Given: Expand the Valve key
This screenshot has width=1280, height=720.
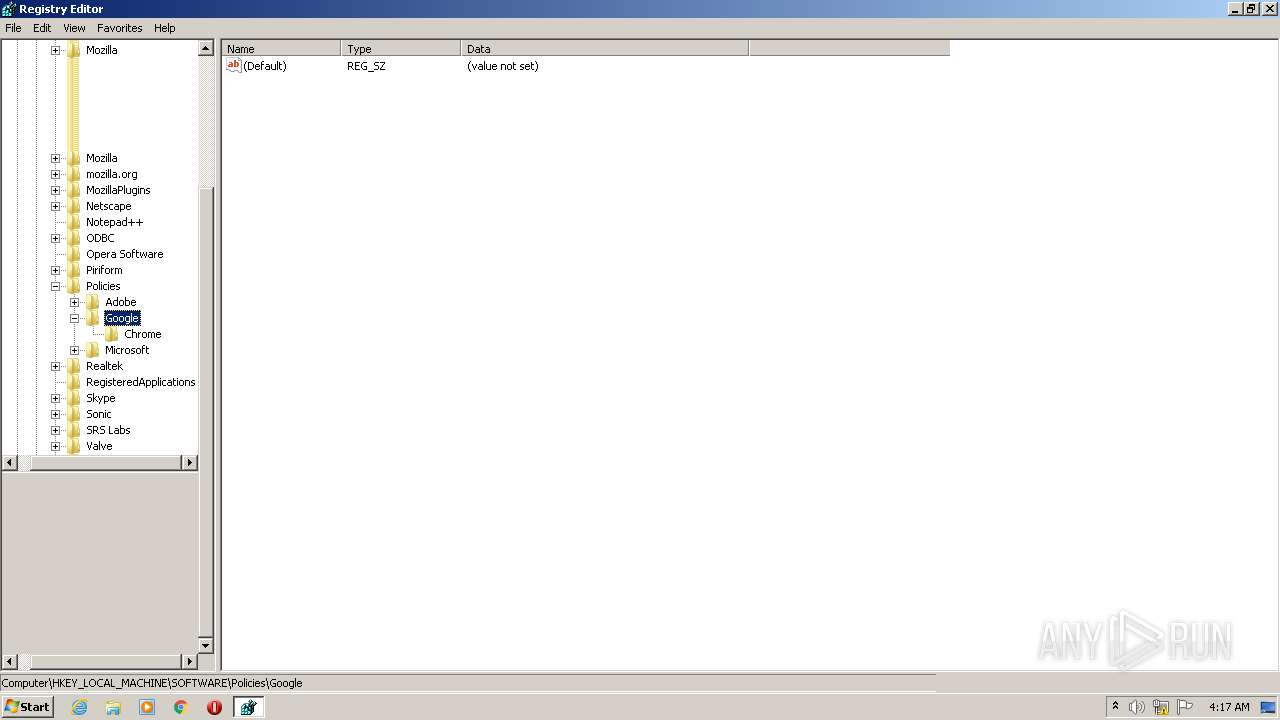Looking at the screenshot, I should click(x=55, y=446).
